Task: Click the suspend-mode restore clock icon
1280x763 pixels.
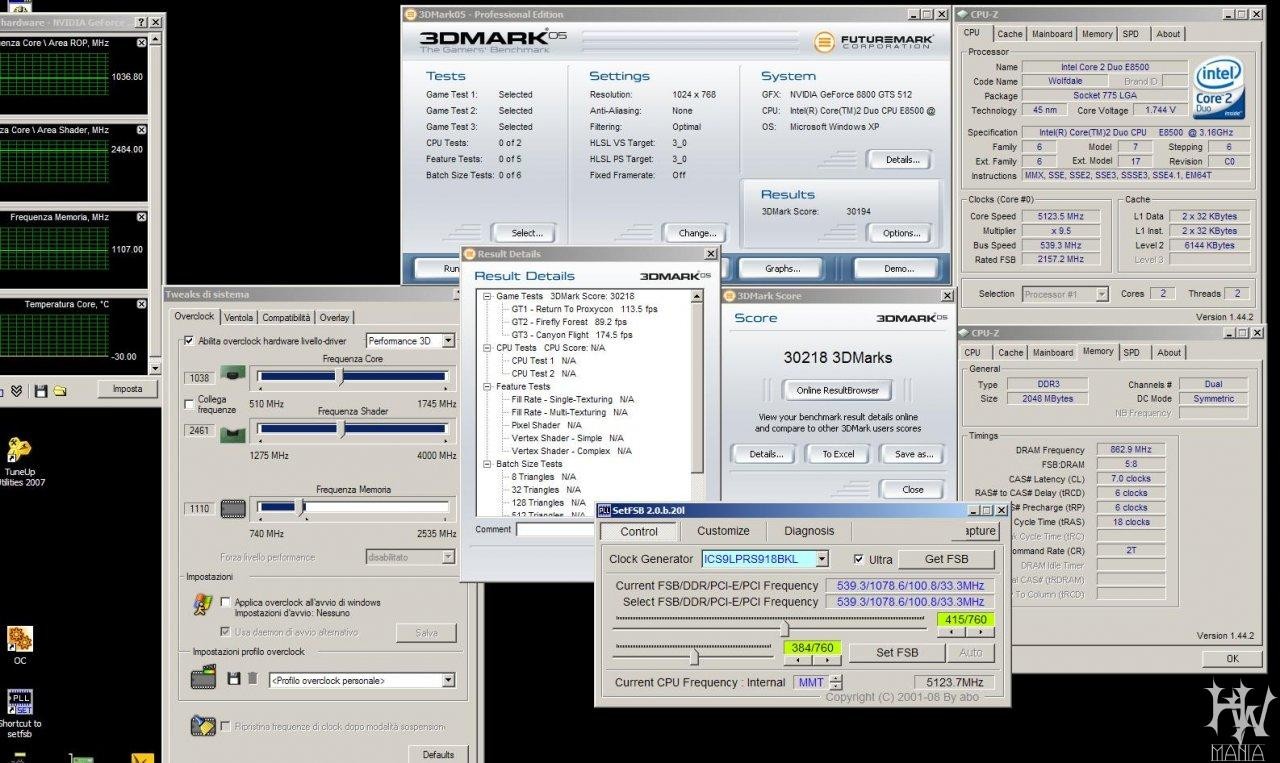Action: pos(203,726)
